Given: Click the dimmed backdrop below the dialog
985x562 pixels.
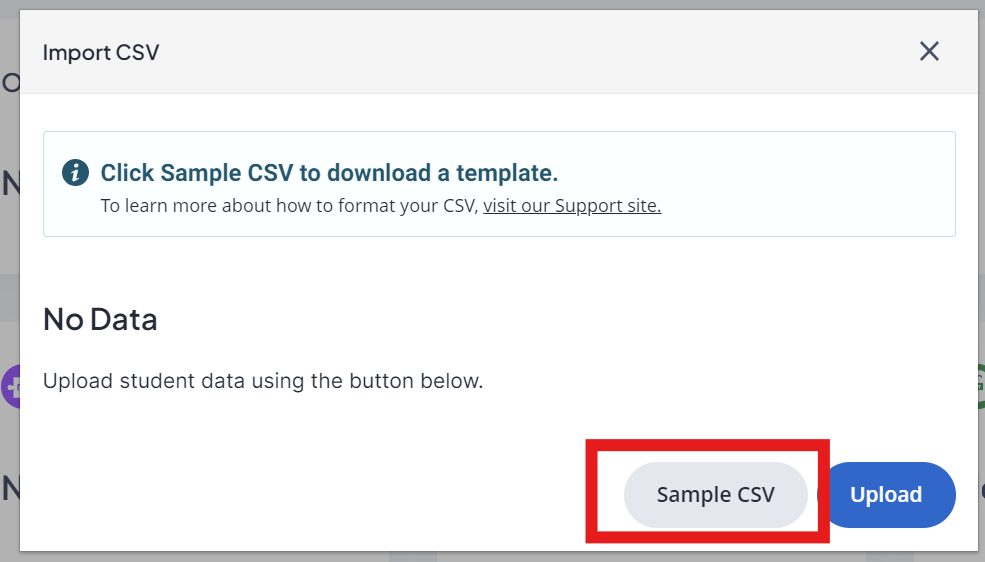Looking at the screenshot, I should pos(492,557).
